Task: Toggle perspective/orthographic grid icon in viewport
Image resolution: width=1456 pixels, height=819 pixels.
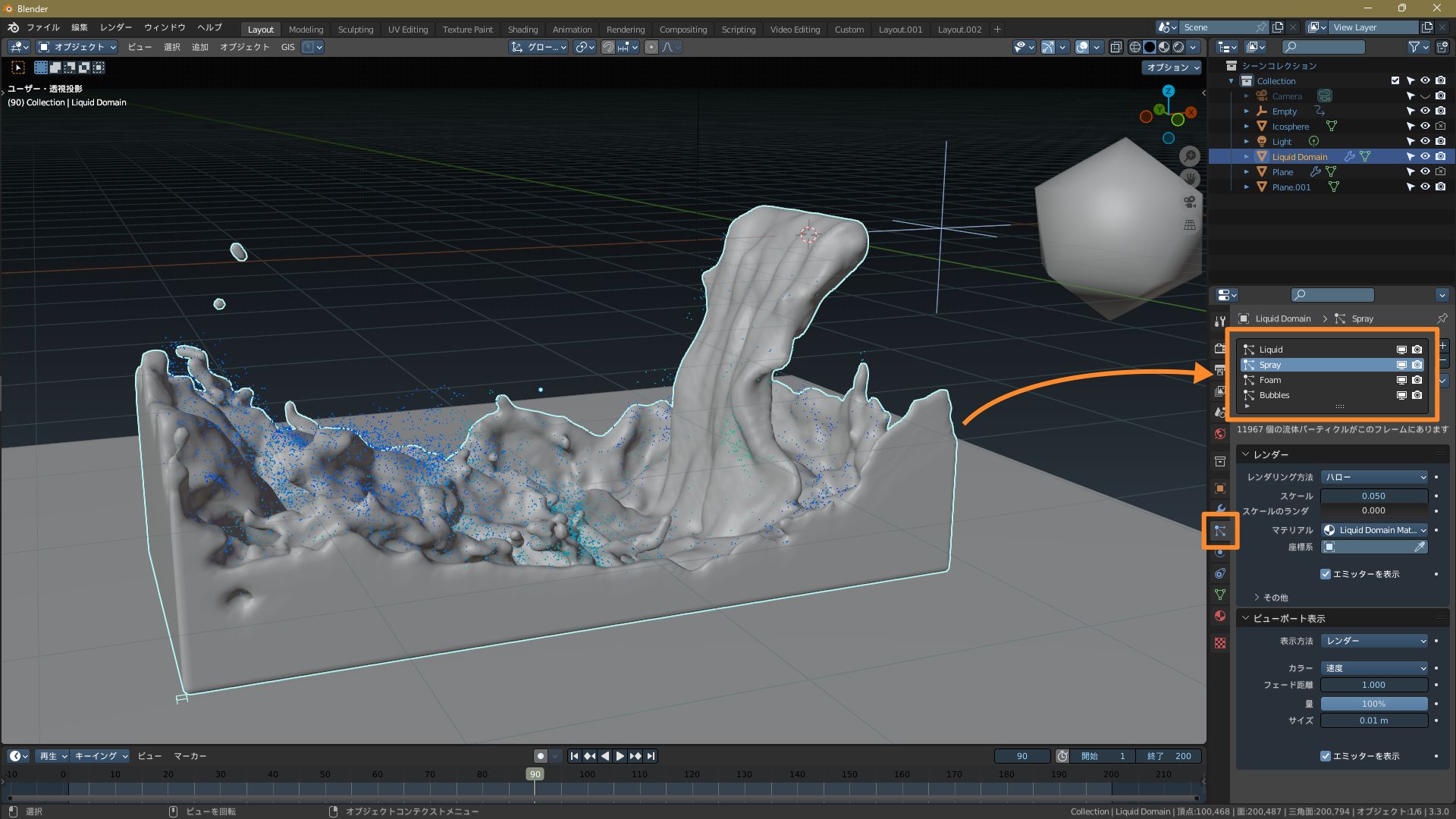Action: (x=1189, y=225)
